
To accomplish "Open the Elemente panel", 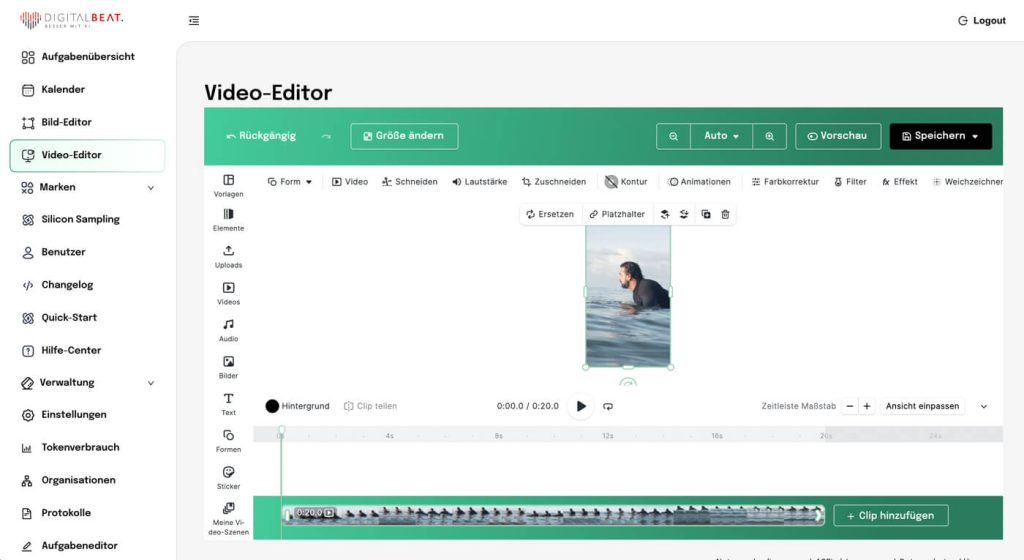I will click(228, 219).
